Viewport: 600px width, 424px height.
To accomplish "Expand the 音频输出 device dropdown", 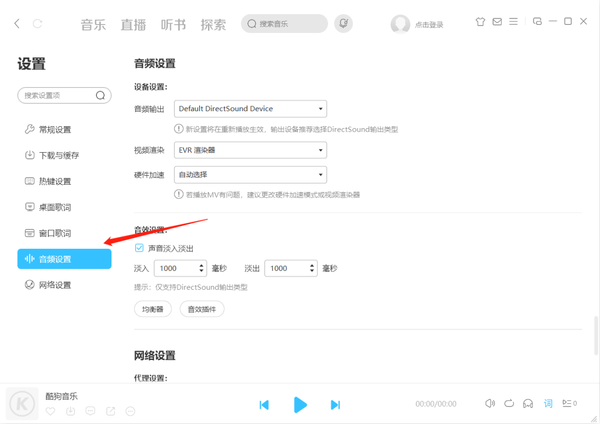I will click(x=250, y=108).
